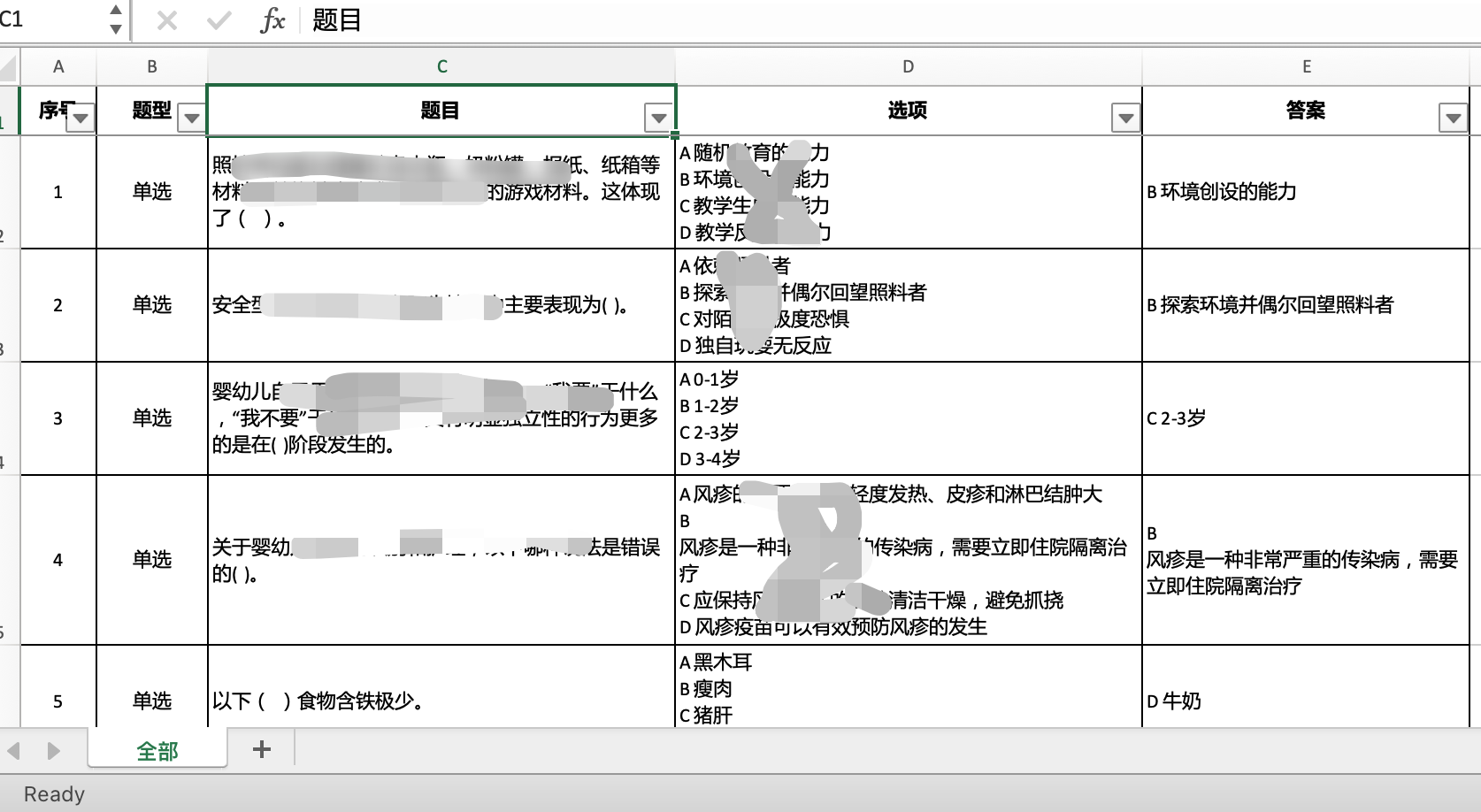Click the next sheet navigation arrow
Viewport: 1481px width, 812px height.
click(51, 749)
